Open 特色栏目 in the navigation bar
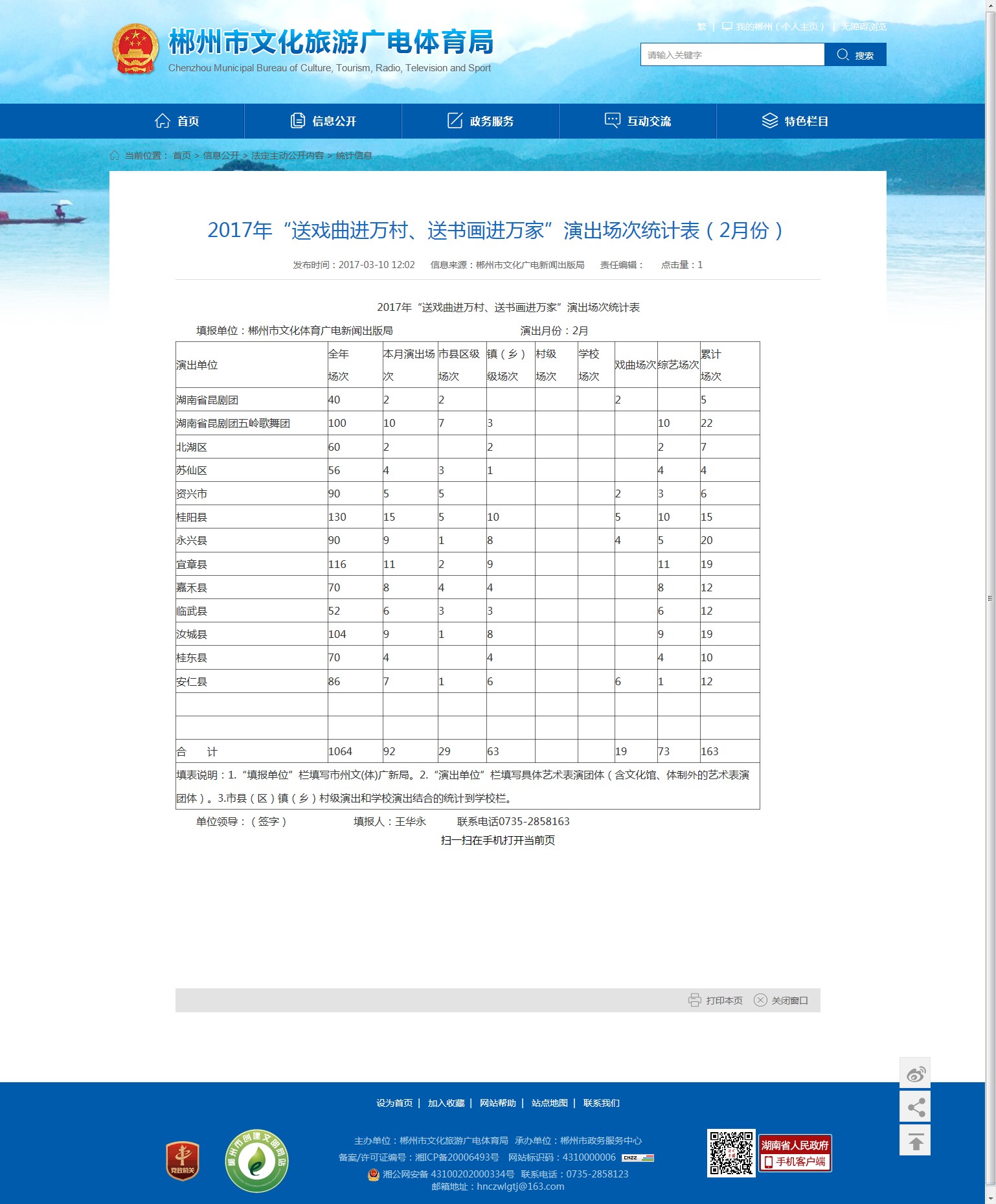The width and height of the screenshot is (996, 1204). 795,121
